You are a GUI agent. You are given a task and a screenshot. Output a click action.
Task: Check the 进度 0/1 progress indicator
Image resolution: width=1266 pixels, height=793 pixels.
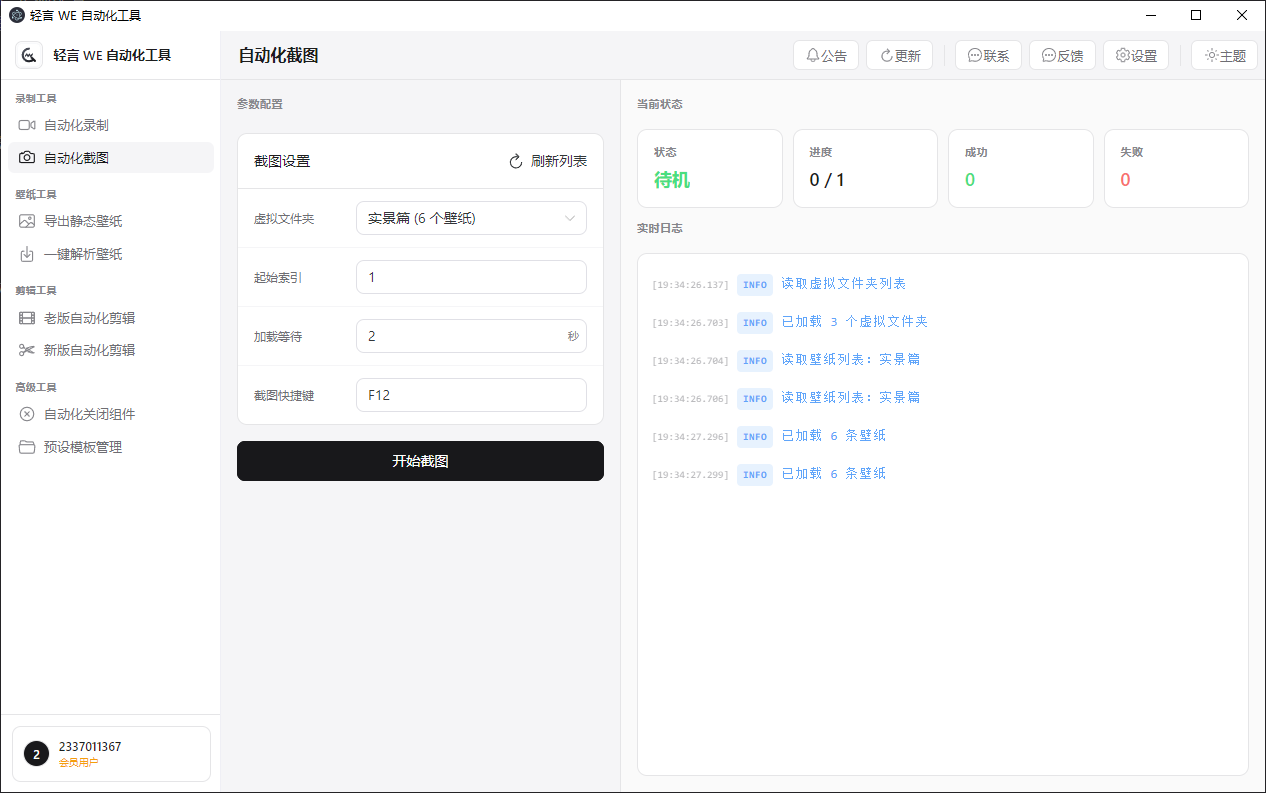[865, 168]
